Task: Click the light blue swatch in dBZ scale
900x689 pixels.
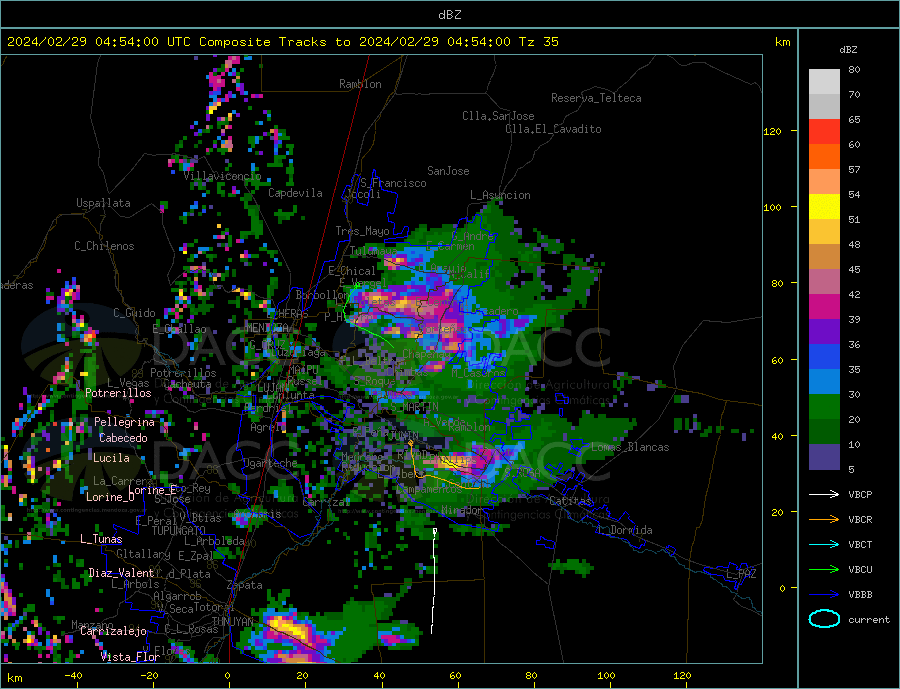Action: tap(824, 382)
